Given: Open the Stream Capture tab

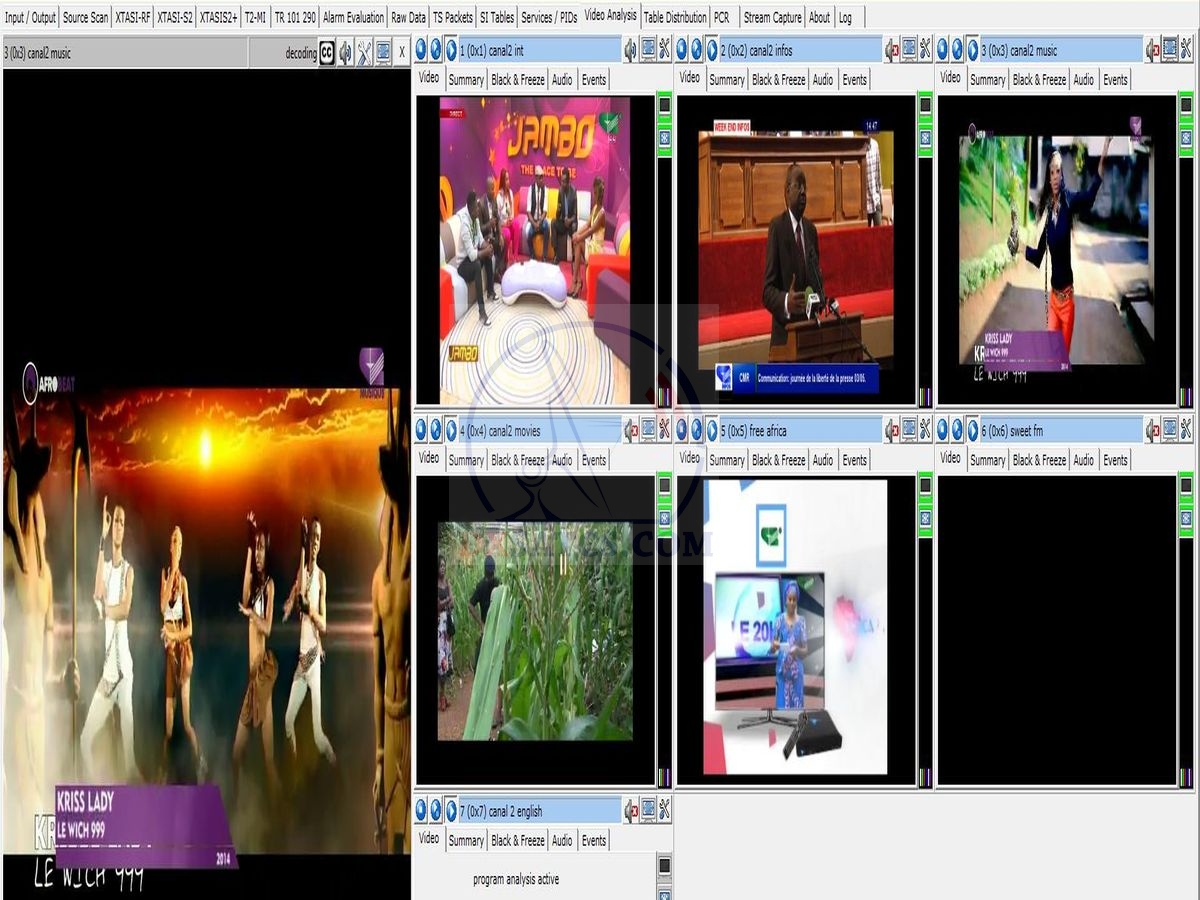Looking at the screenshot, I should pyautogui.click(x=772, y=17).
